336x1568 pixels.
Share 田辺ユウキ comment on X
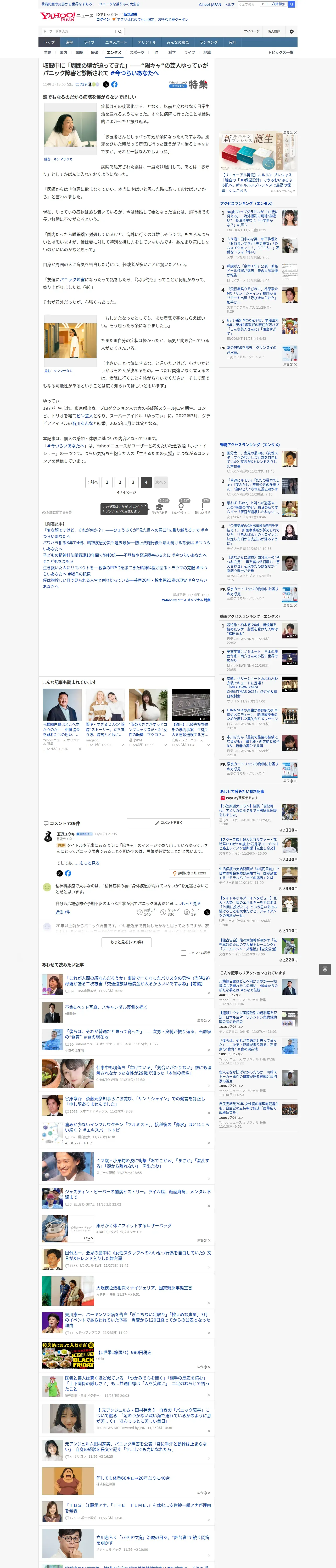point(59,873)
